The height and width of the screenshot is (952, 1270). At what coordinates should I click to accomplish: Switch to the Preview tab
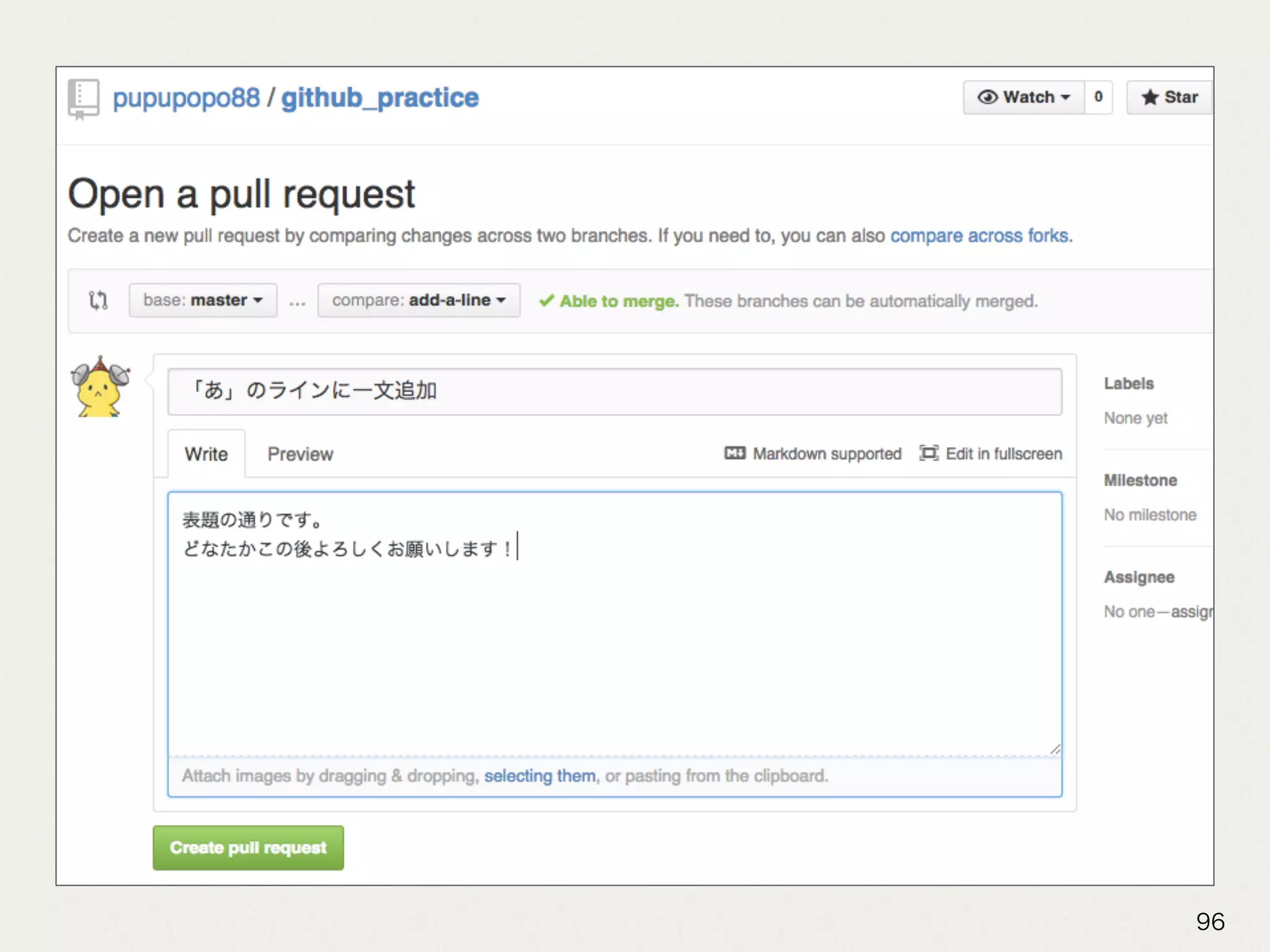pyautogui.click(x=300, y=454)
